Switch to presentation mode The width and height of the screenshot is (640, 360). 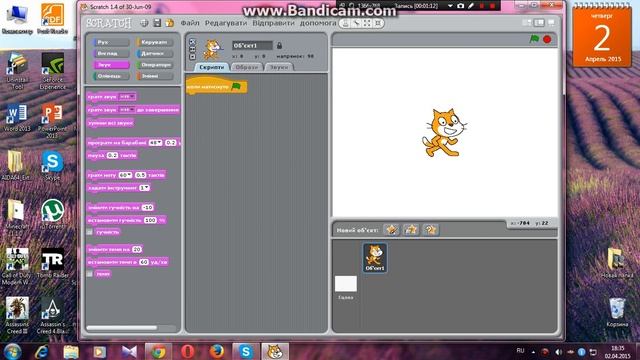click(x=551, y=23)
